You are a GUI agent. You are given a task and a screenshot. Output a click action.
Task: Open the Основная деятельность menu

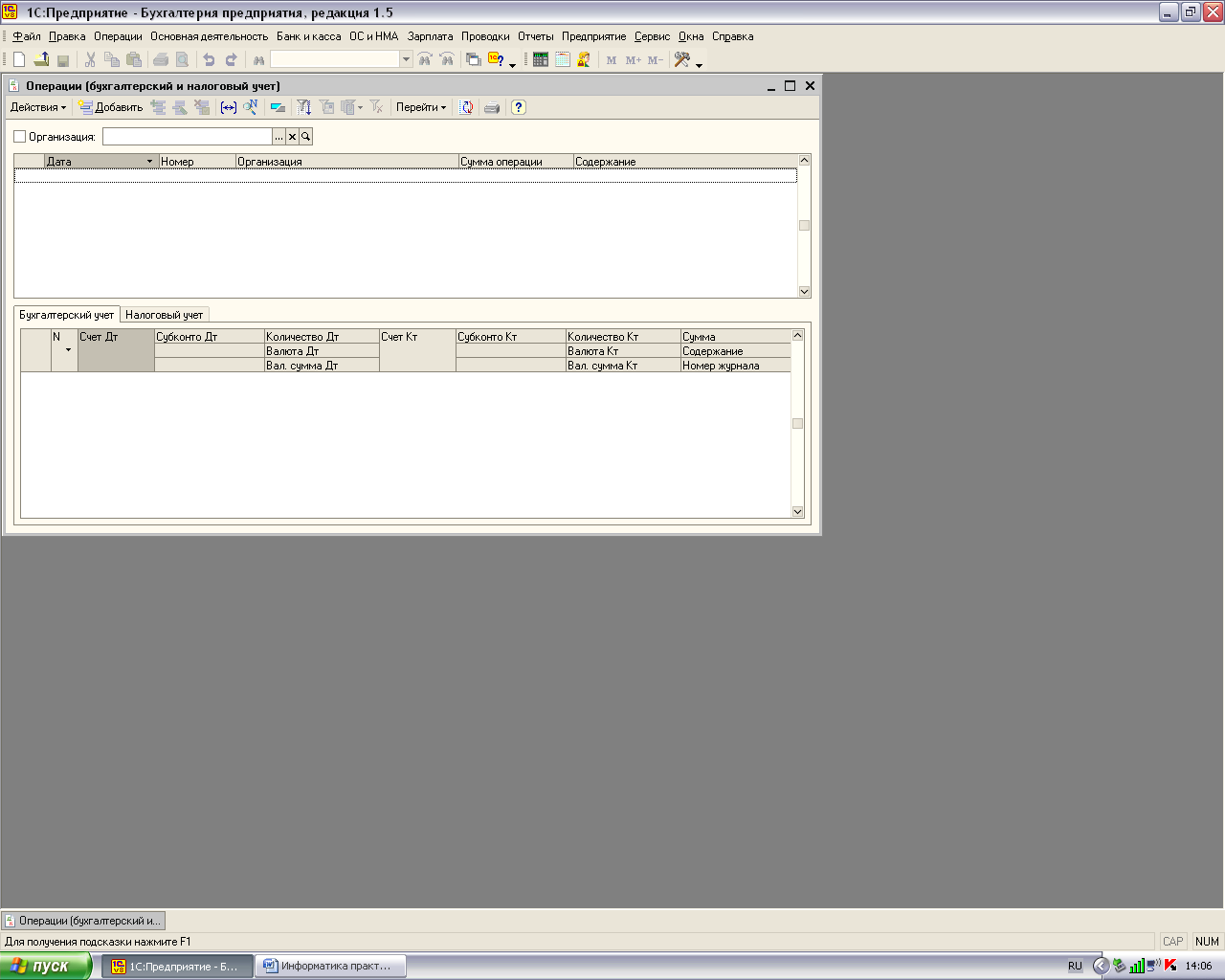click(209, 36)
